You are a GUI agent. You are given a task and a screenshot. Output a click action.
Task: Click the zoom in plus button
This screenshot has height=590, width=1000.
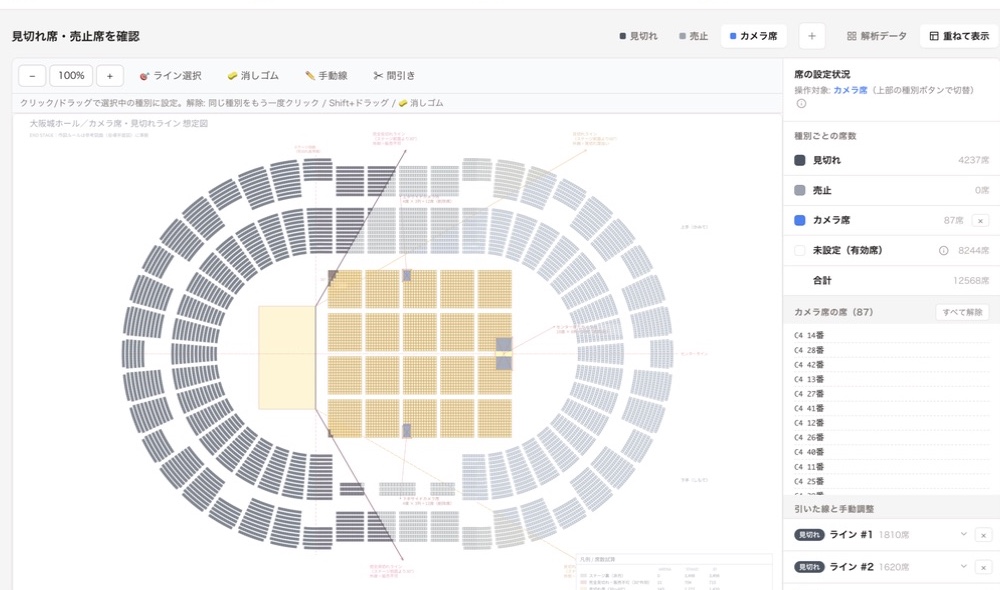point(110,76)
